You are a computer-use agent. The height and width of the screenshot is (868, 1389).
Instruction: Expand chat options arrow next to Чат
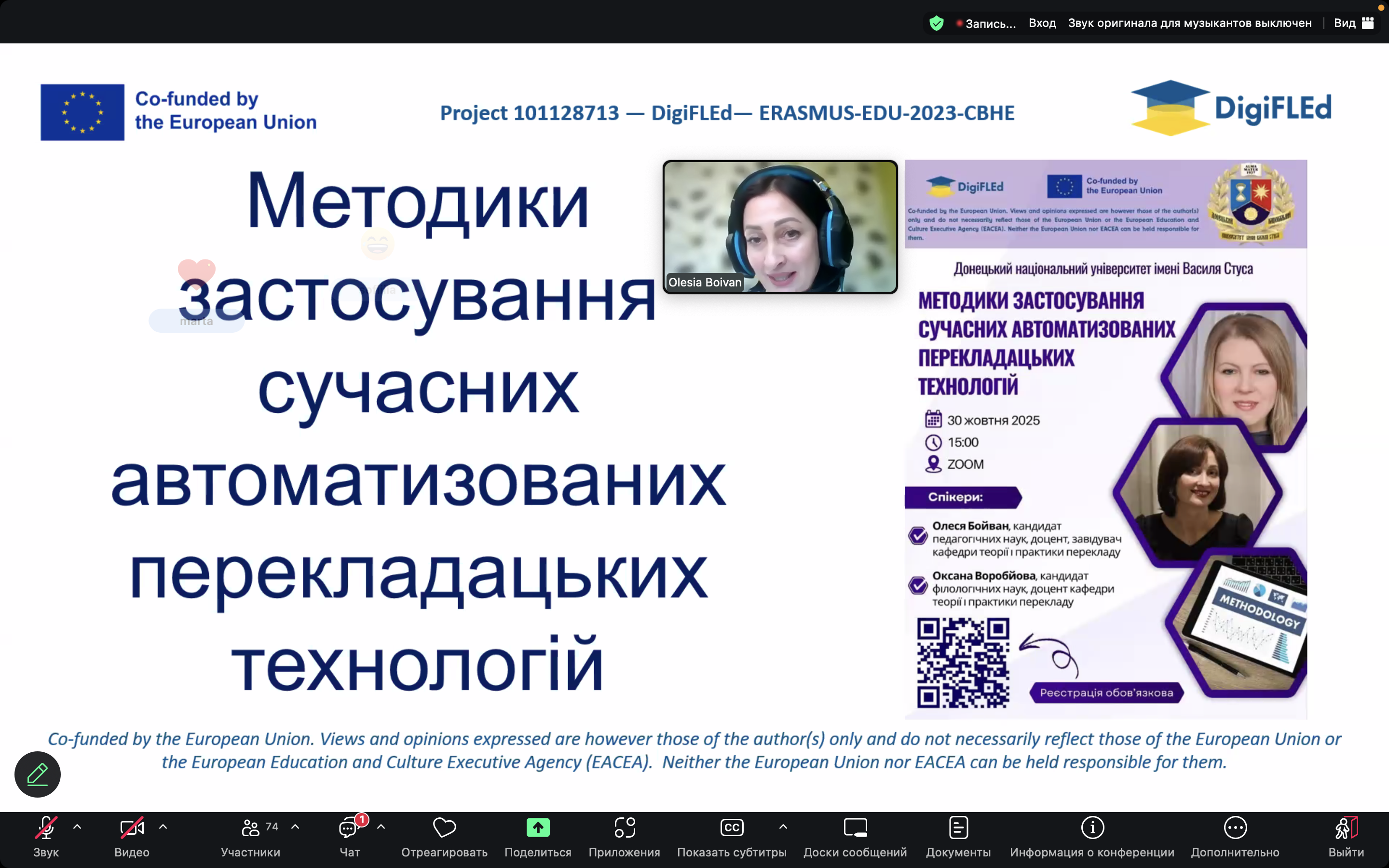click(381, 827)
